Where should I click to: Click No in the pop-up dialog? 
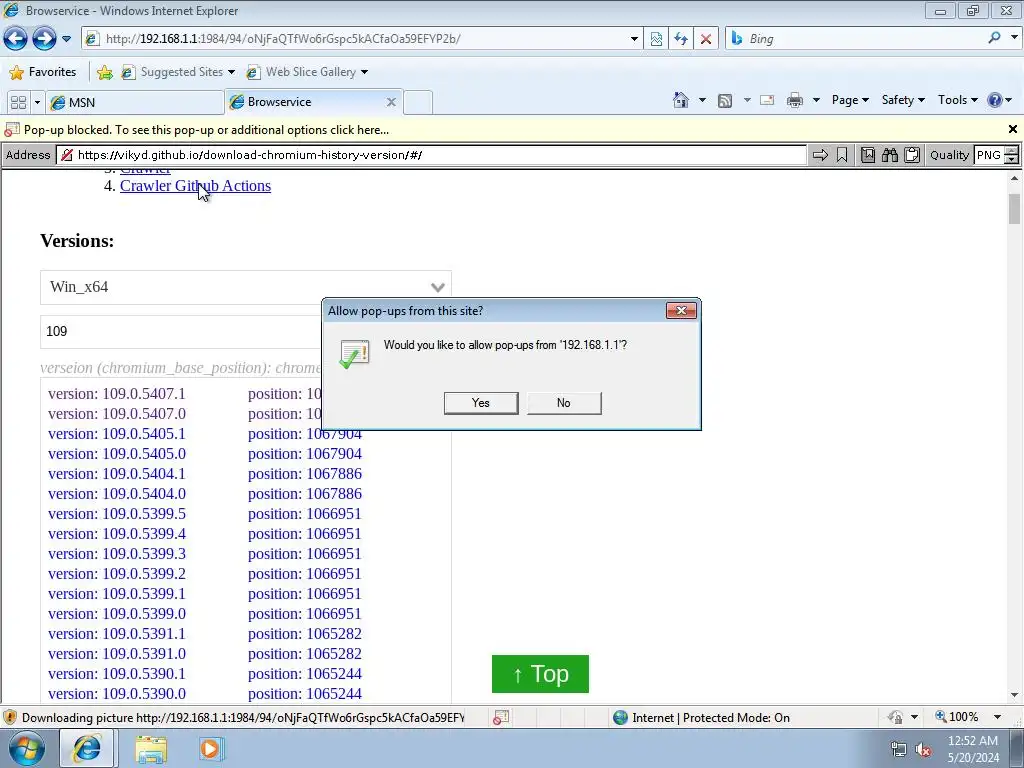[x=564, y=403]
